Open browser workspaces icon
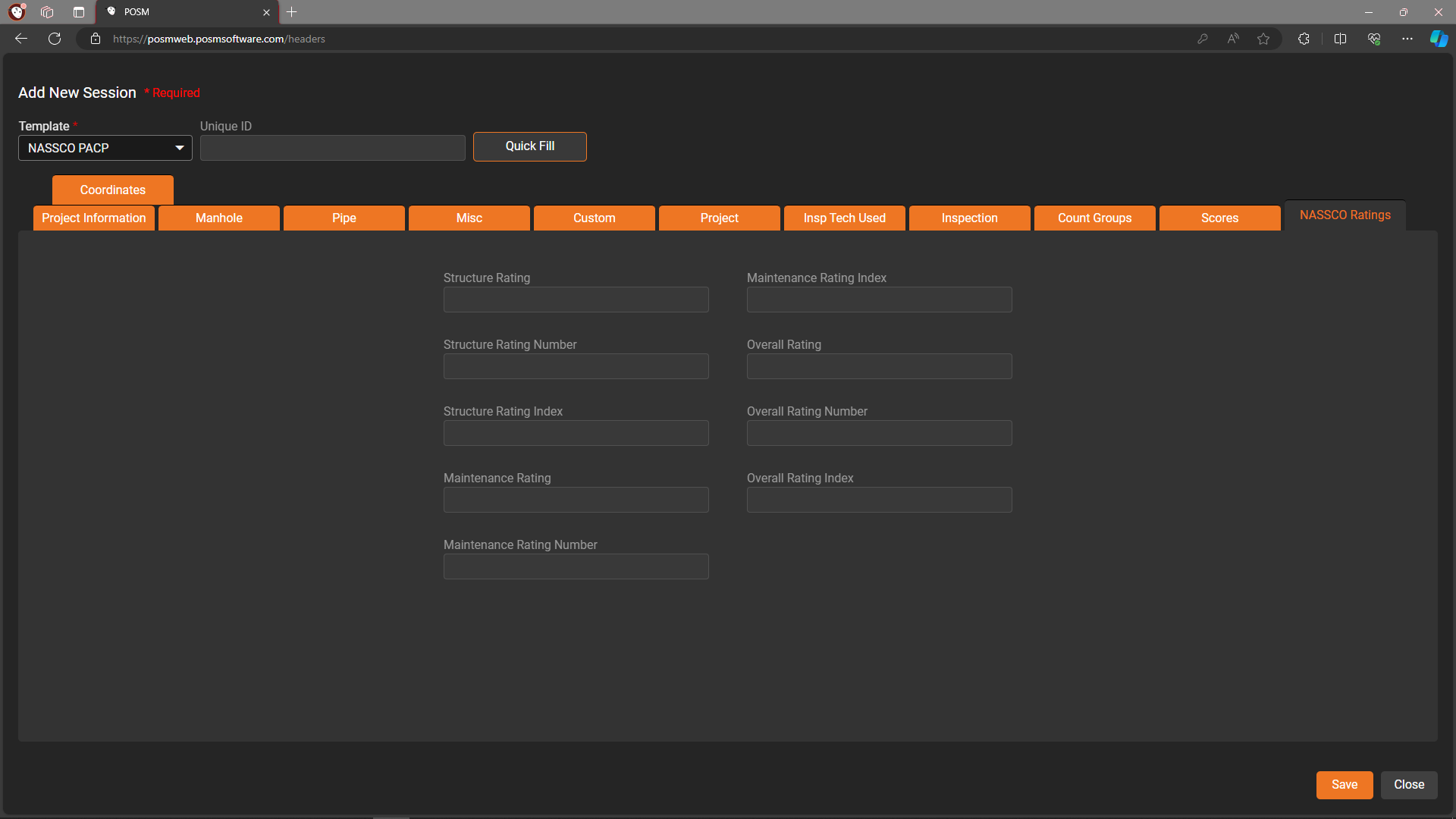This screenshot has width=1456, height=819. [47, 12]
